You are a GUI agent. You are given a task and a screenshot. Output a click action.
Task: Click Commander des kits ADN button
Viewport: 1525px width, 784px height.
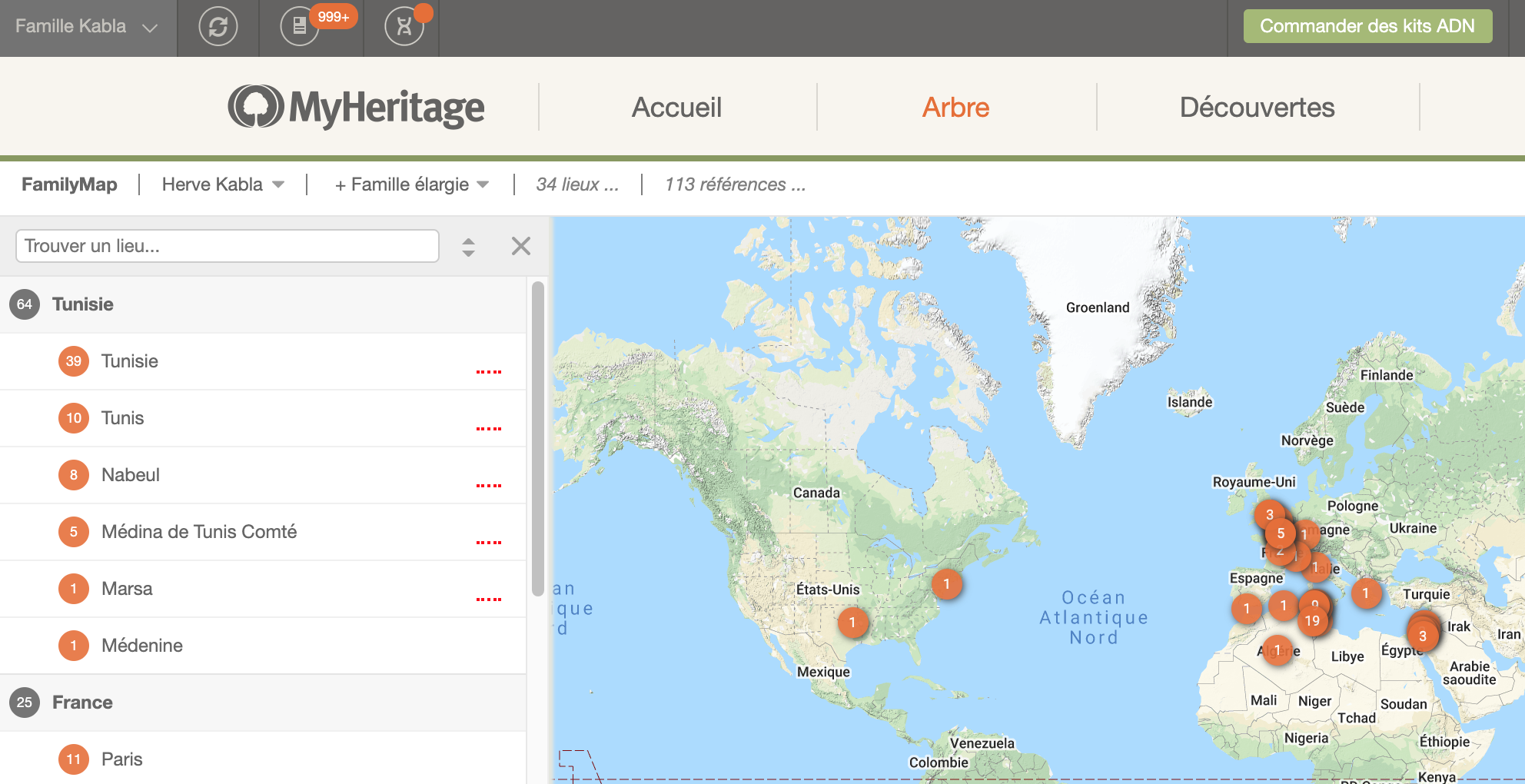1367,26
